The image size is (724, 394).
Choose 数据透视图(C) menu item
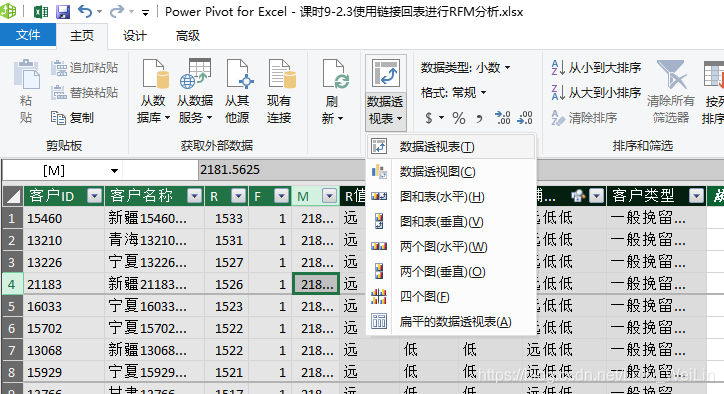coord(451,172)
